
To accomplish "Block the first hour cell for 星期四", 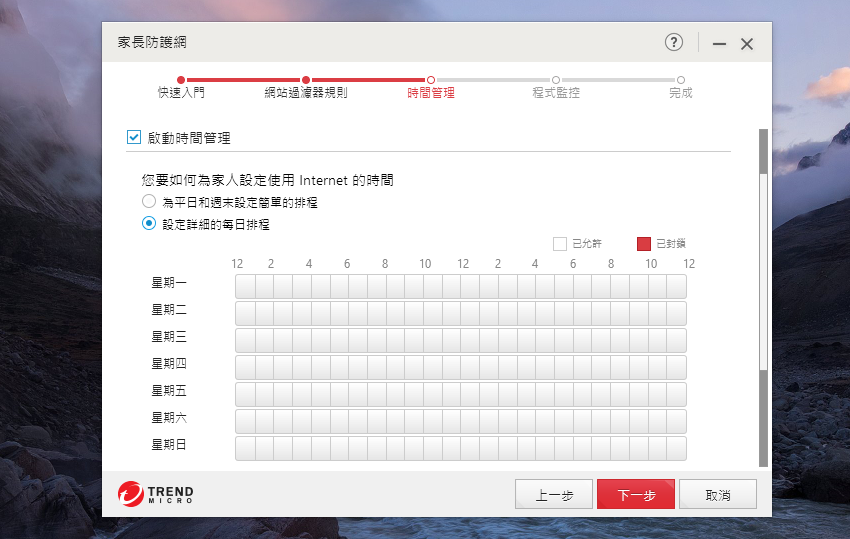I will point(246,368).
